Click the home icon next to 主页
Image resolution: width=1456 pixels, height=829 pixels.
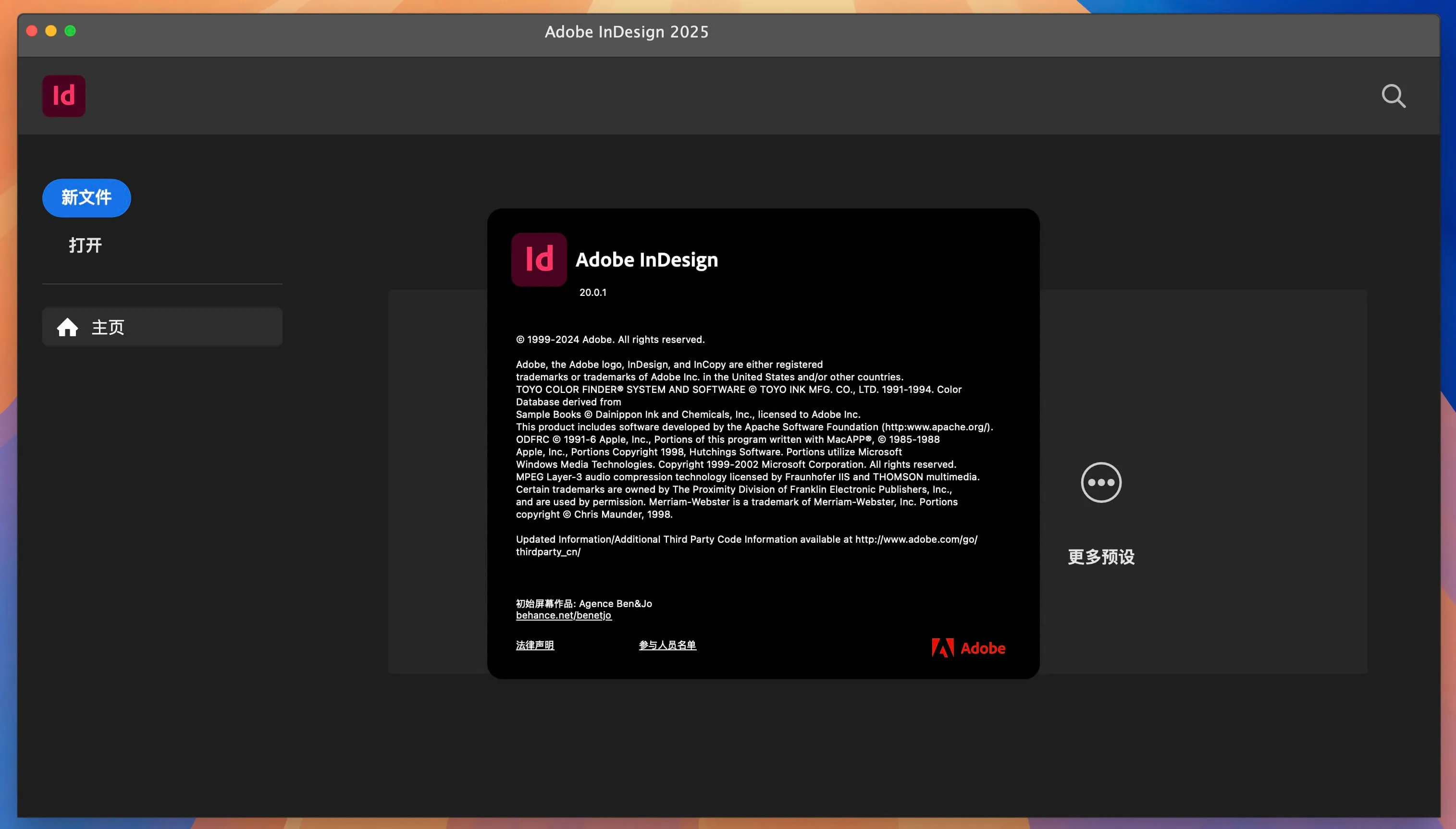[x=67, y=327]
